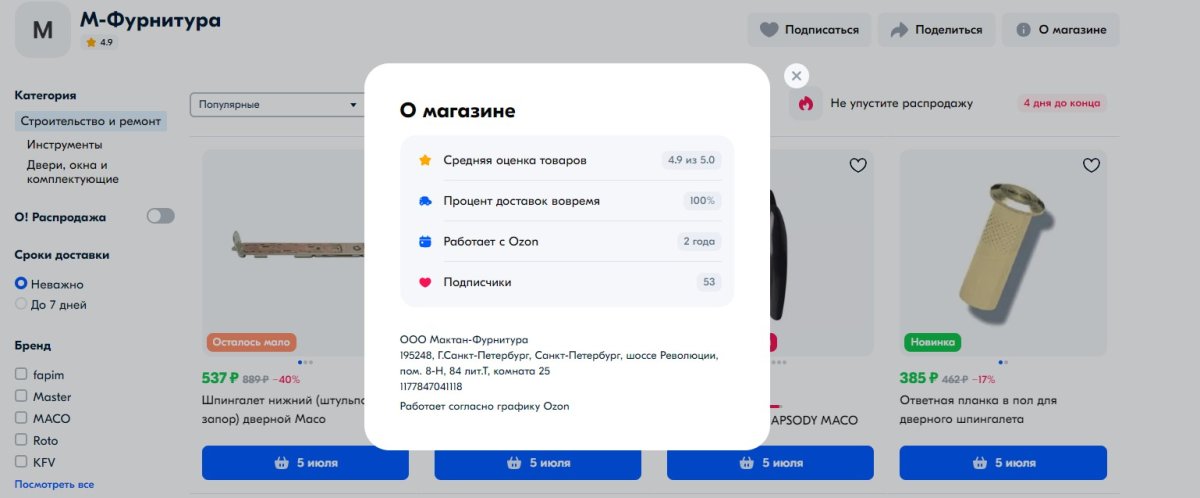Click the fire sale icon

[x=806, y=103]
